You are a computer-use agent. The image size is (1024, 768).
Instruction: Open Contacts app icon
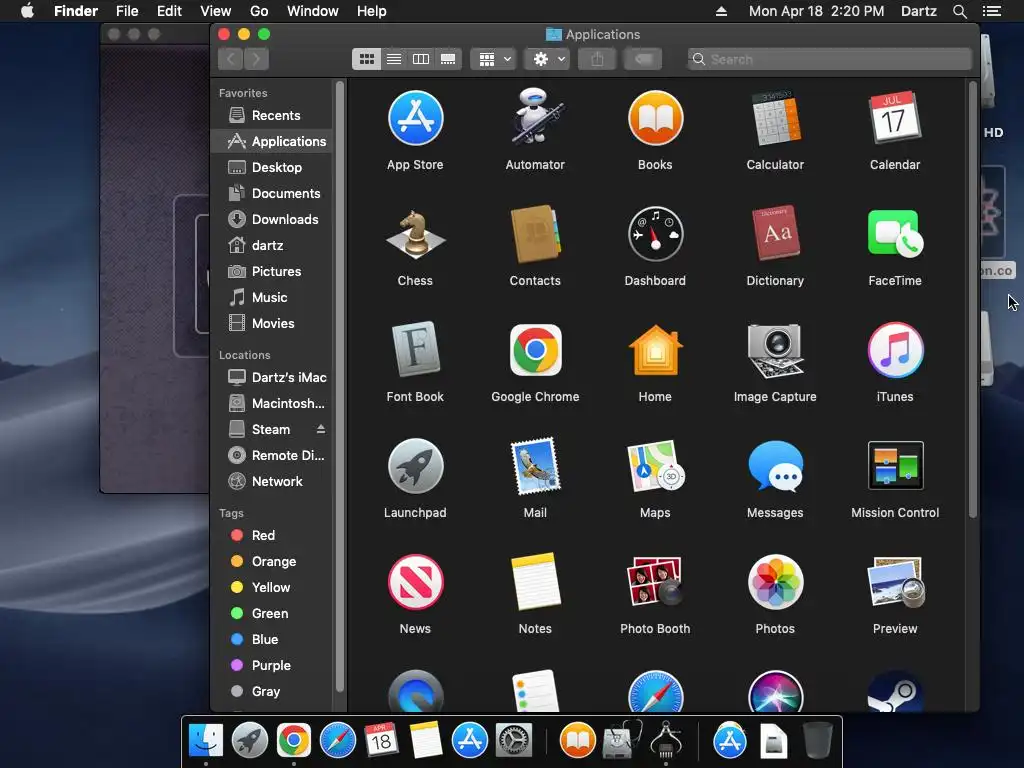coord(535,234)
